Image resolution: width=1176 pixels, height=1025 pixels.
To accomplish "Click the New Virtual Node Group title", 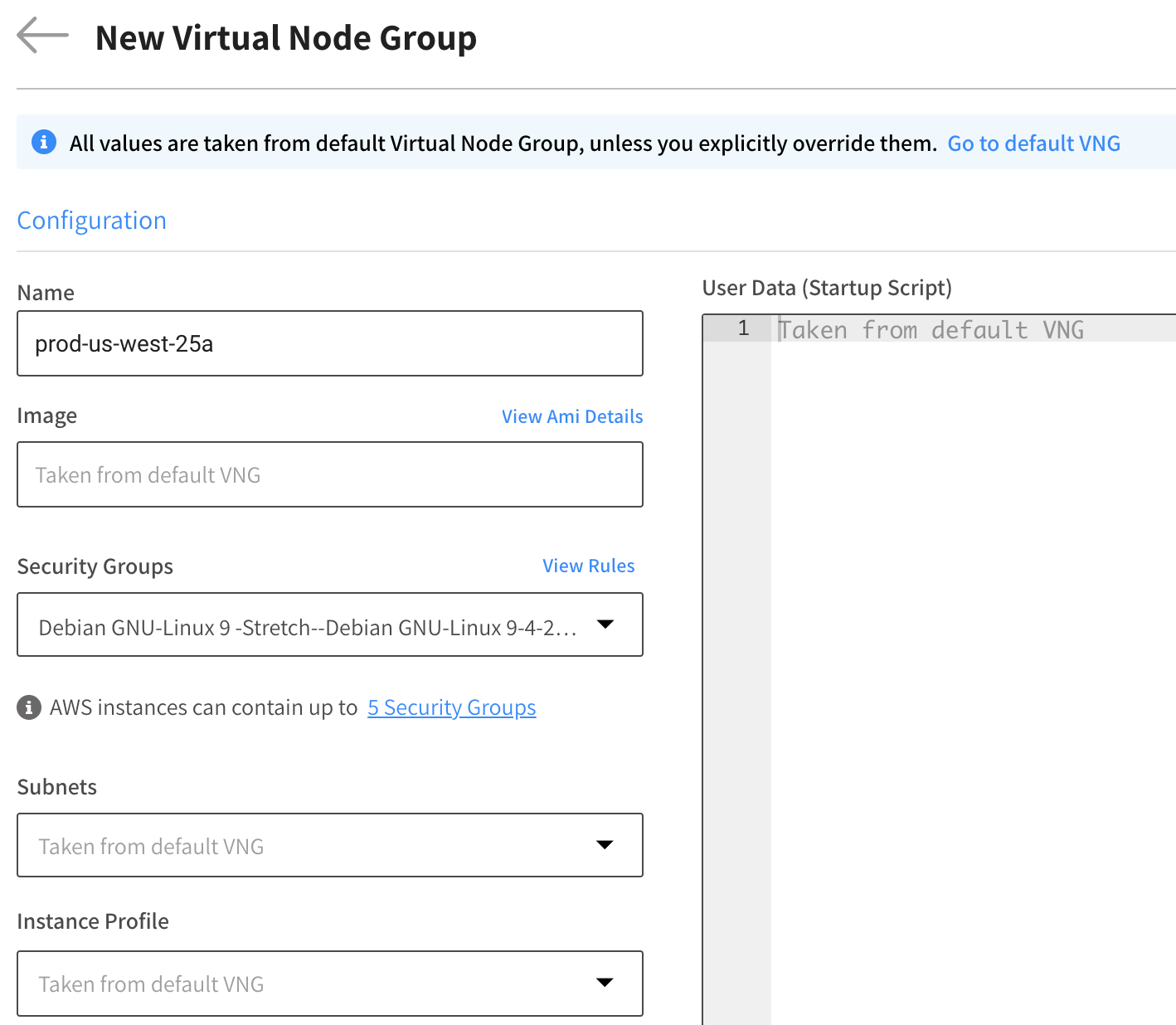I will 286,38.
